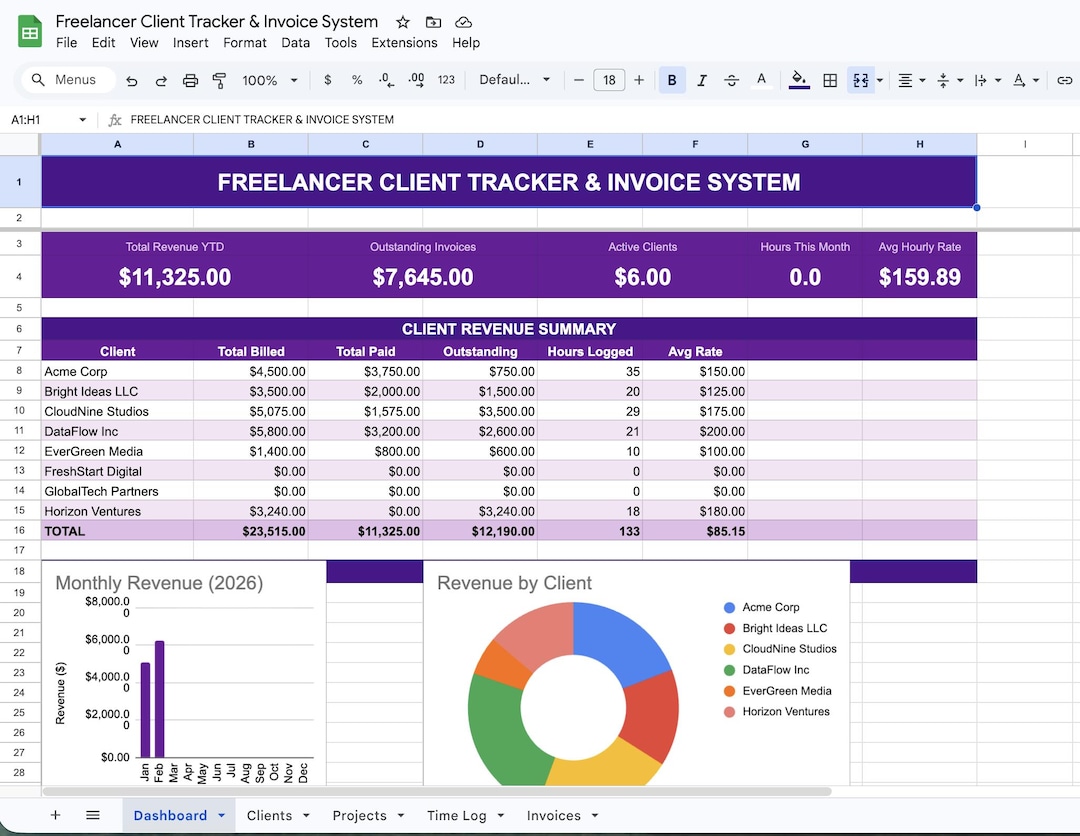Click the undo icon
Image resolution: width=1080 pixels, height=836 pixels.
132,81
